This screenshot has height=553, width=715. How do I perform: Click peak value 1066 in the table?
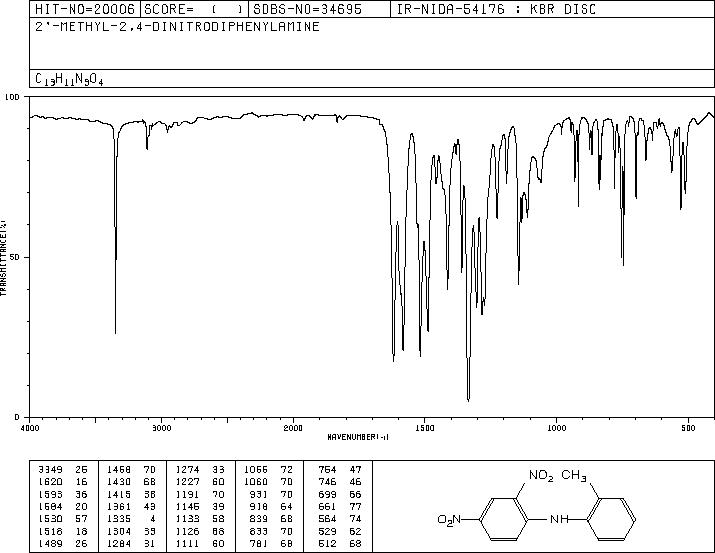point(255,469)
